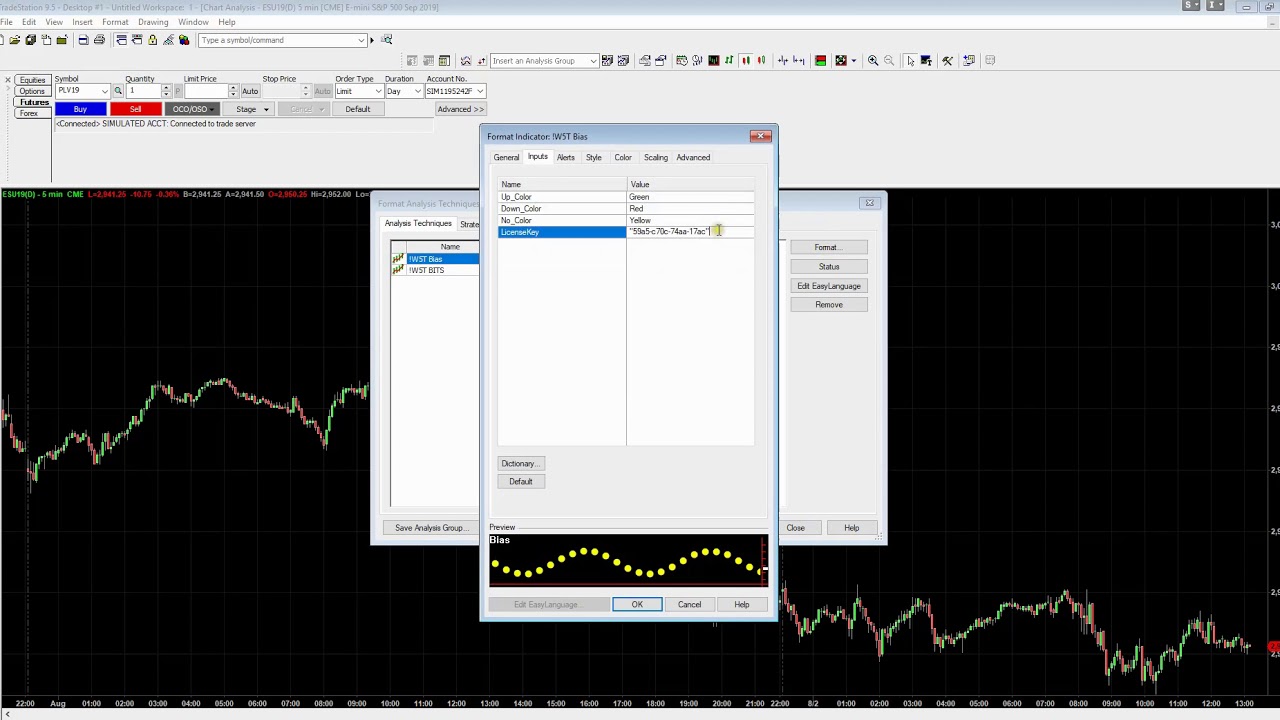Viewport: 1280px width, 720px height.
Task: Click the chart line icon before Analysis Group
Action: [466, 60]
